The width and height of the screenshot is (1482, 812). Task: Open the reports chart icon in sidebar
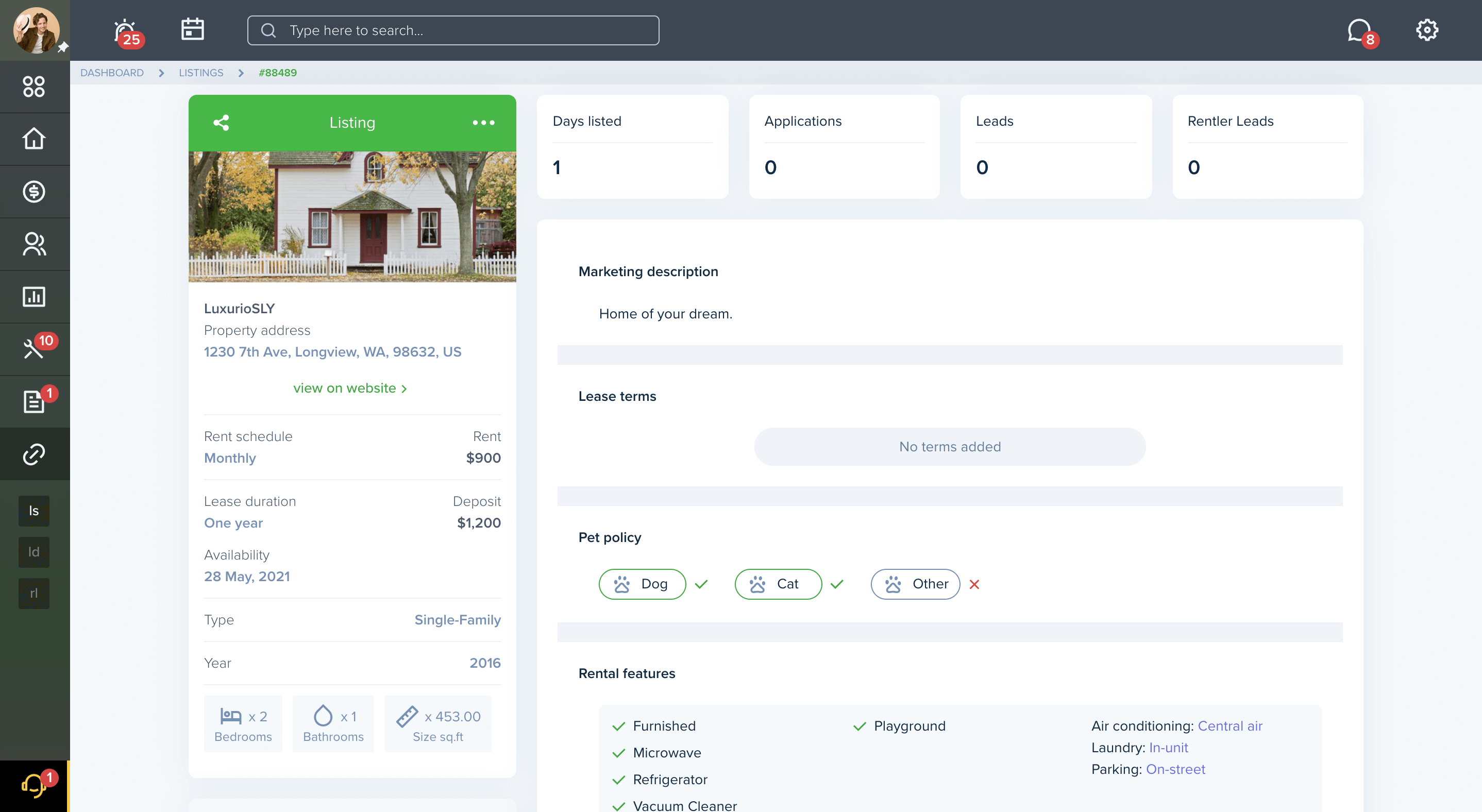click(x=34, y=297)
